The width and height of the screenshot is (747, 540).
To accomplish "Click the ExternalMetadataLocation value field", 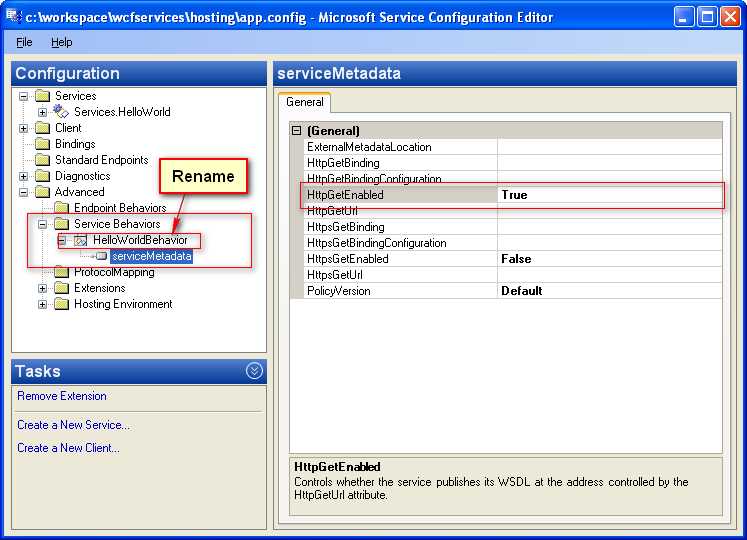I will pyautogui.click(x=609, y=147).
